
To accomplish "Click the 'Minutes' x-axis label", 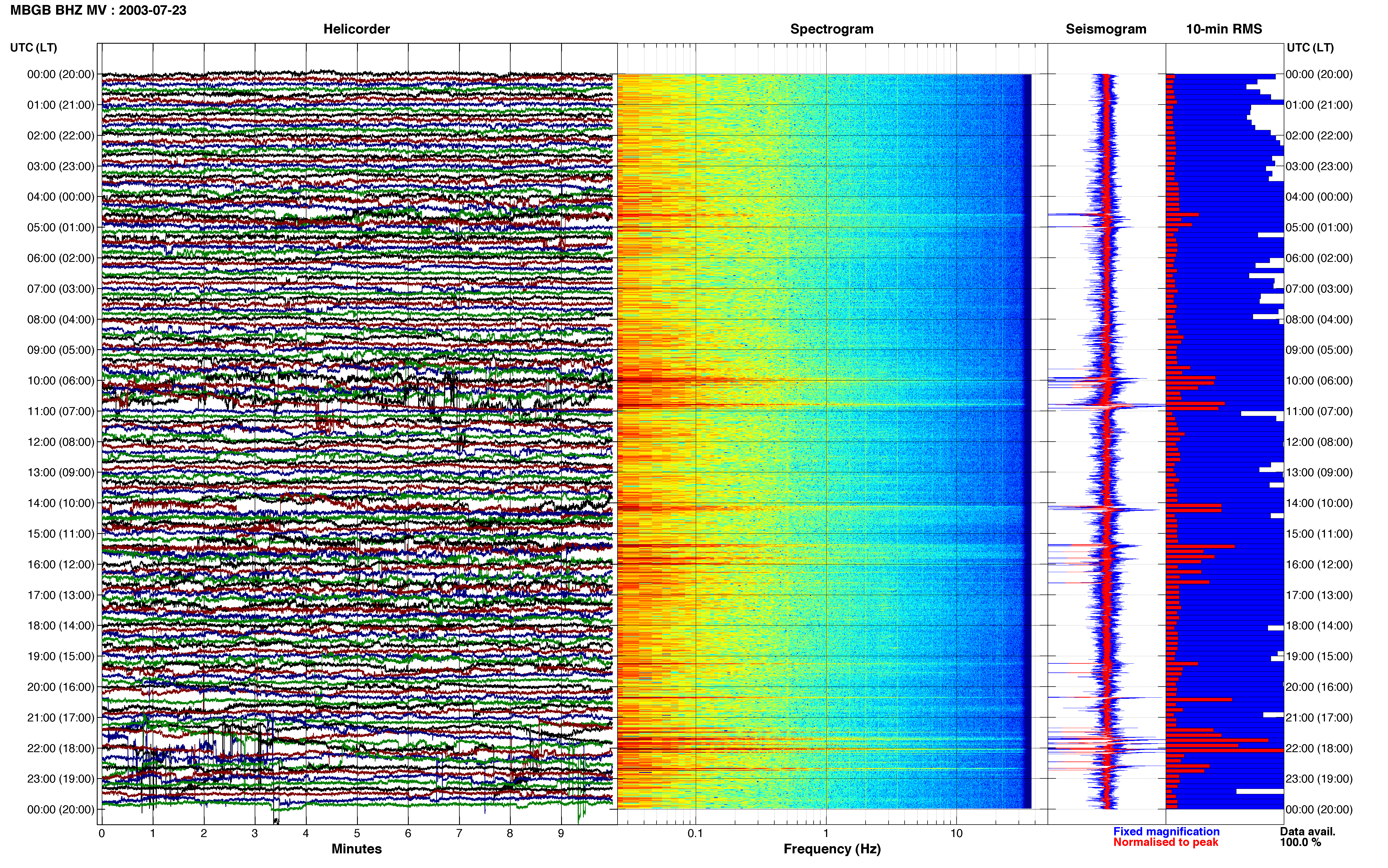I will click(356, 848).
